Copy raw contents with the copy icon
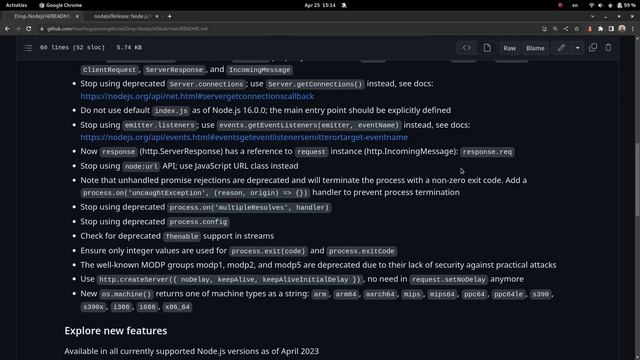The height and width of the screenshot is (360, 640). click(593, 48)
